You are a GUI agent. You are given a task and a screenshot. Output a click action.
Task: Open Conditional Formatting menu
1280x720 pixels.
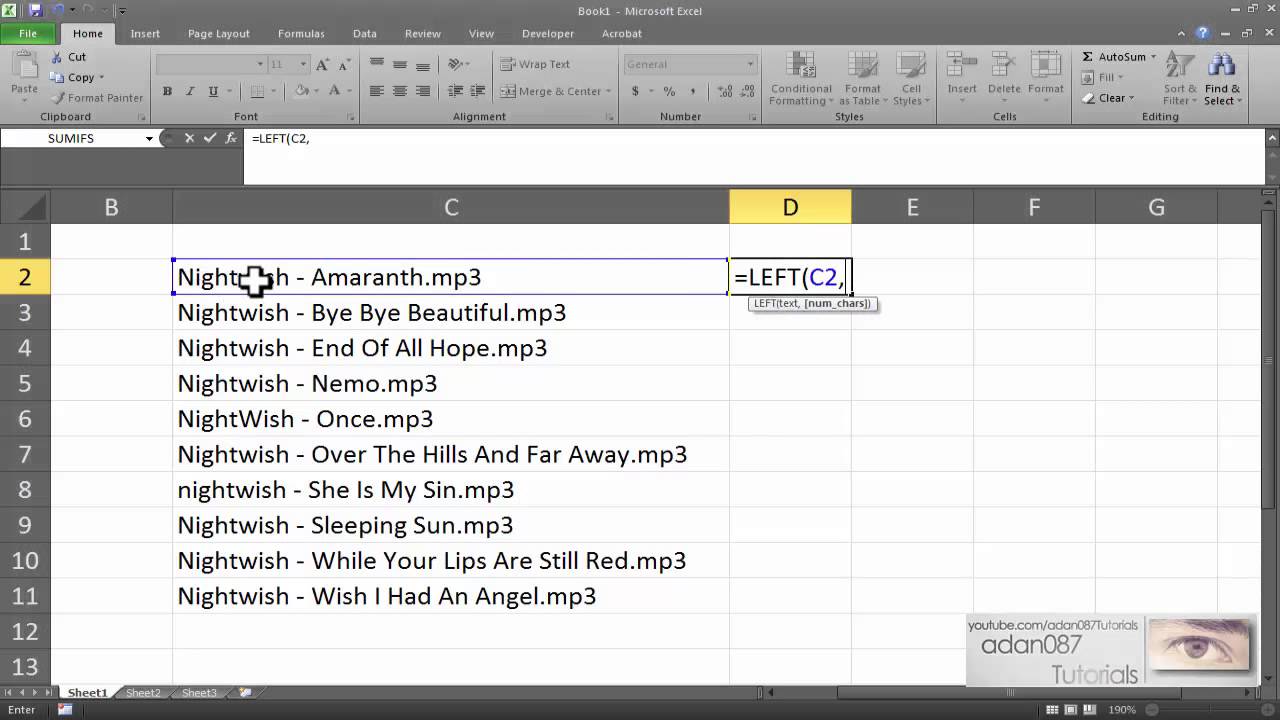point(801,79)
